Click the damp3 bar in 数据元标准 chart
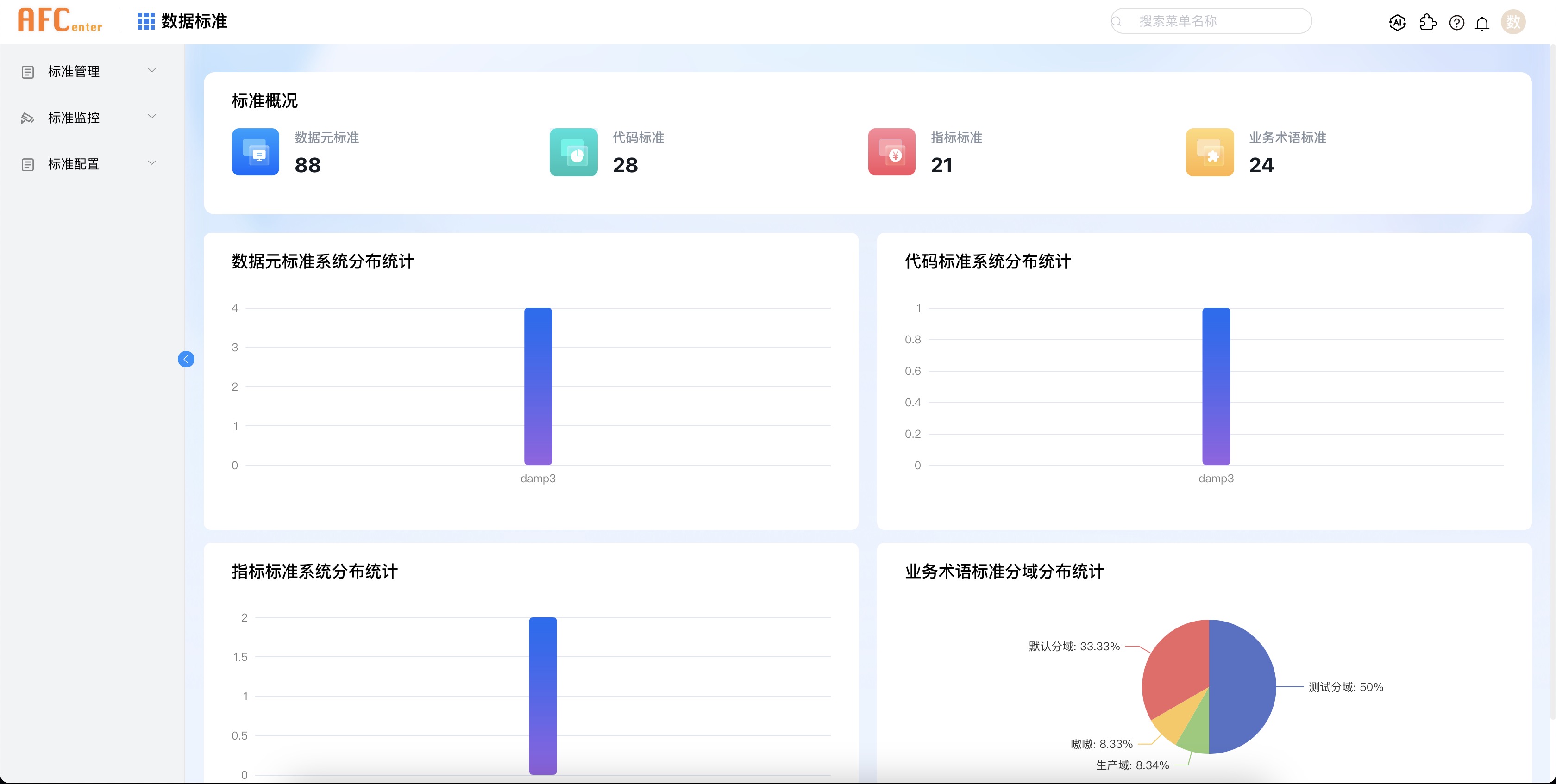 [x=538, y=386]
